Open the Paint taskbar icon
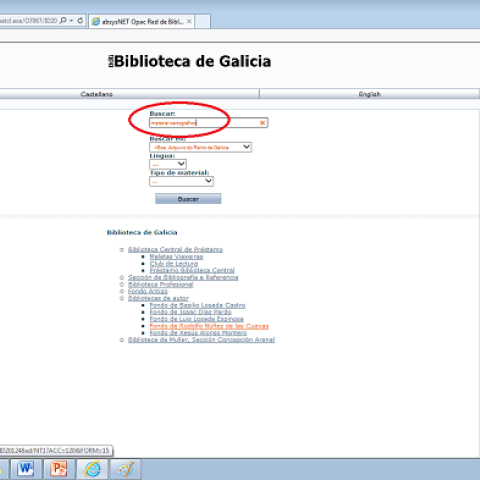The height and width of the screenshot is (480, 480). coord(125,469)
